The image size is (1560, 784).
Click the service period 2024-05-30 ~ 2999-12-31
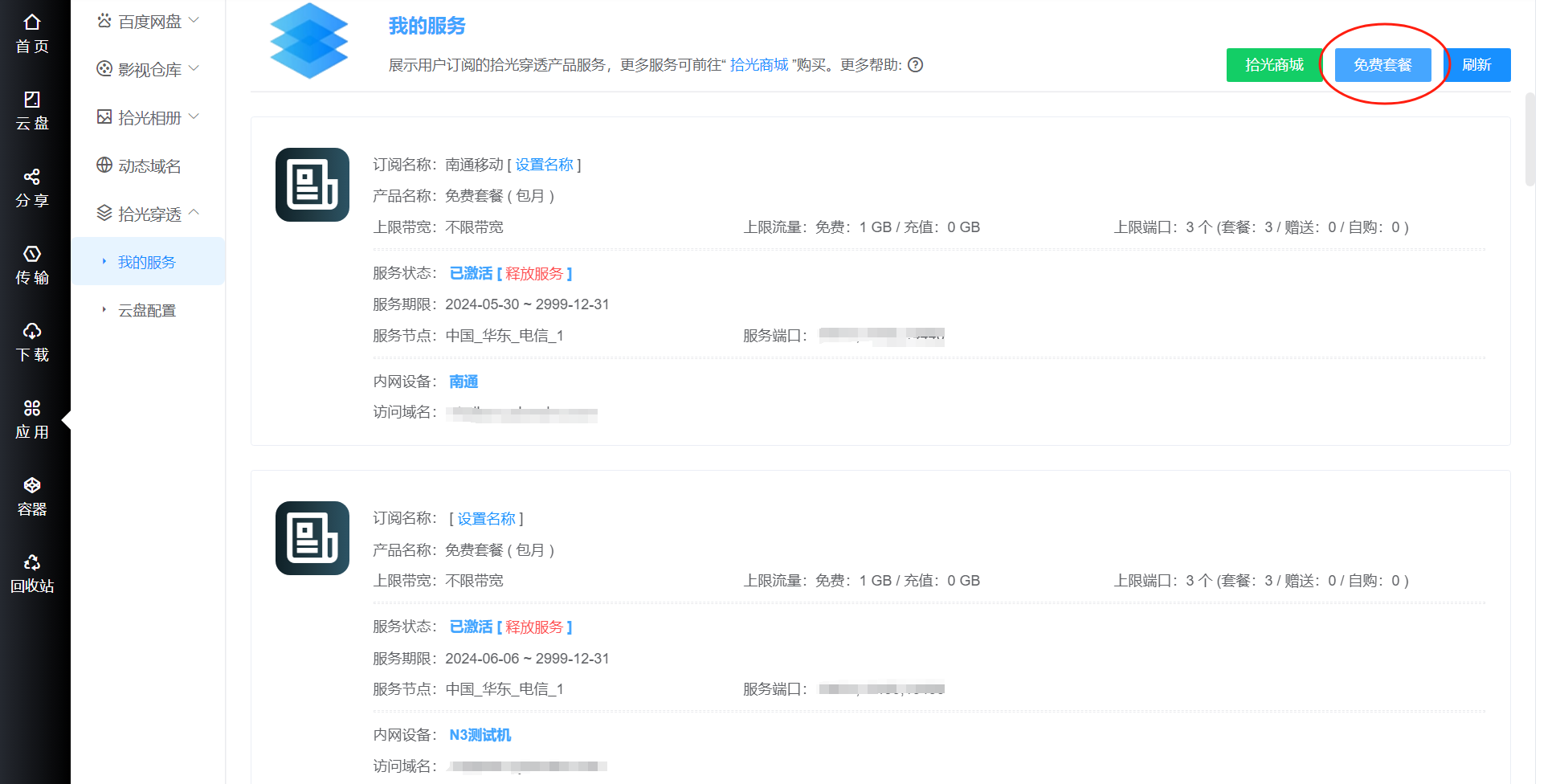click(x=528, y=304)
